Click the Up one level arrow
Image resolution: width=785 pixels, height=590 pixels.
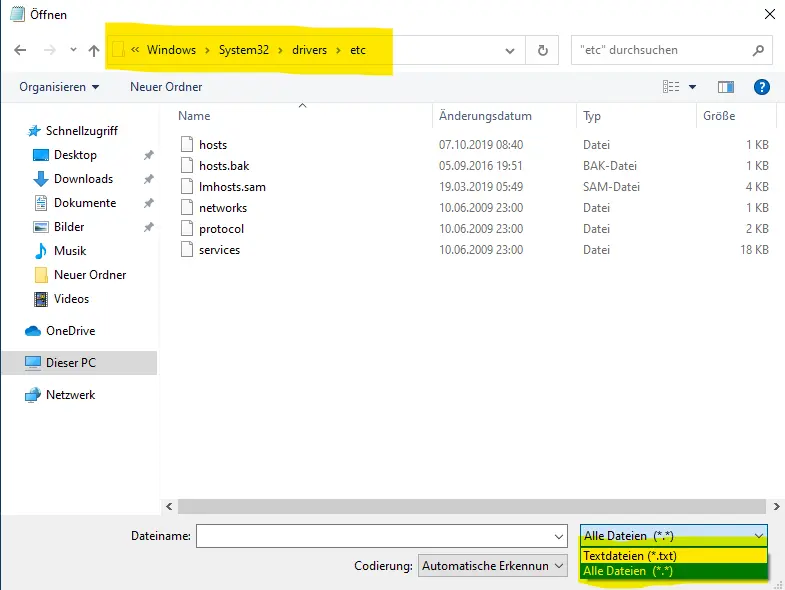94,50
